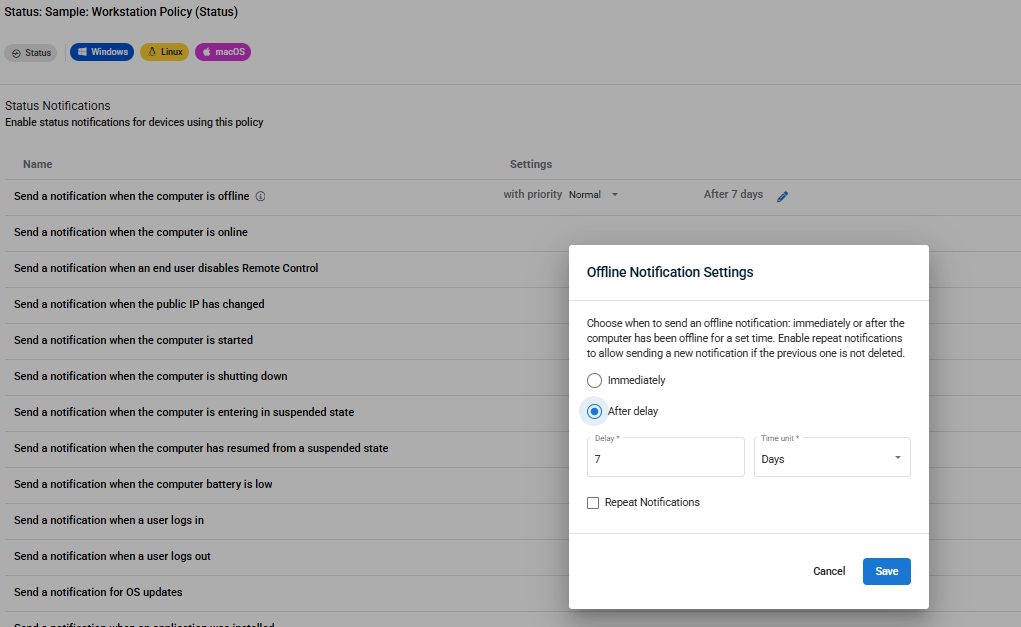Switch to the Linux platform tab
Screen dimensions: 1021x627
tap(164, 52)
